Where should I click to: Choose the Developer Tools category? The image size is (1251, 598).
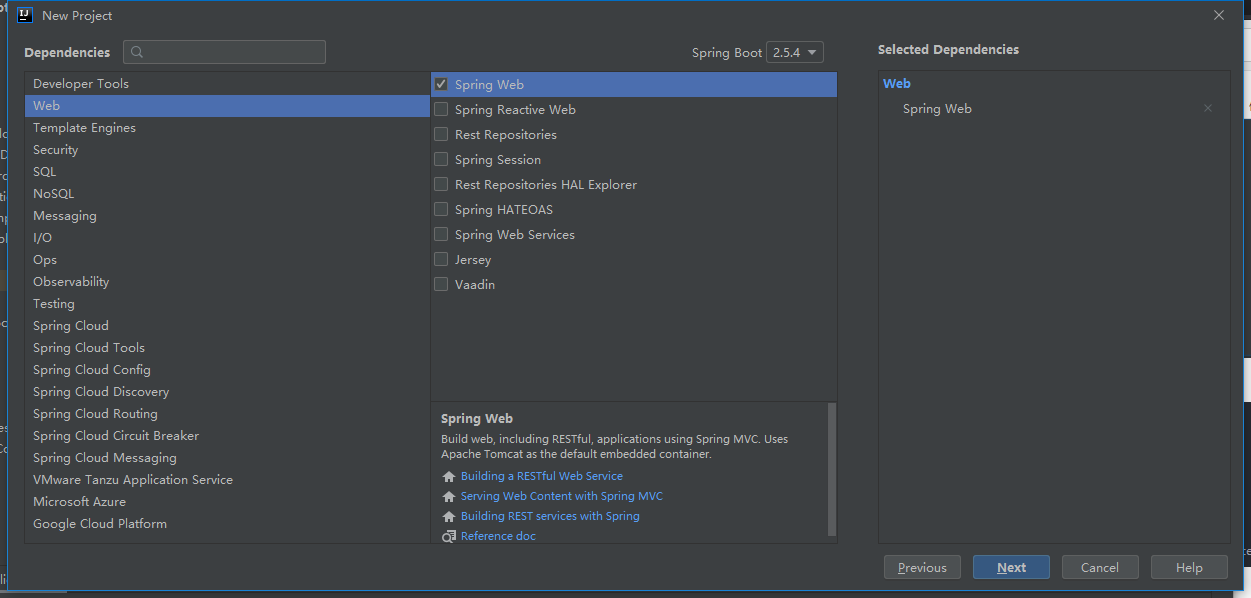[x=227, y=84]
